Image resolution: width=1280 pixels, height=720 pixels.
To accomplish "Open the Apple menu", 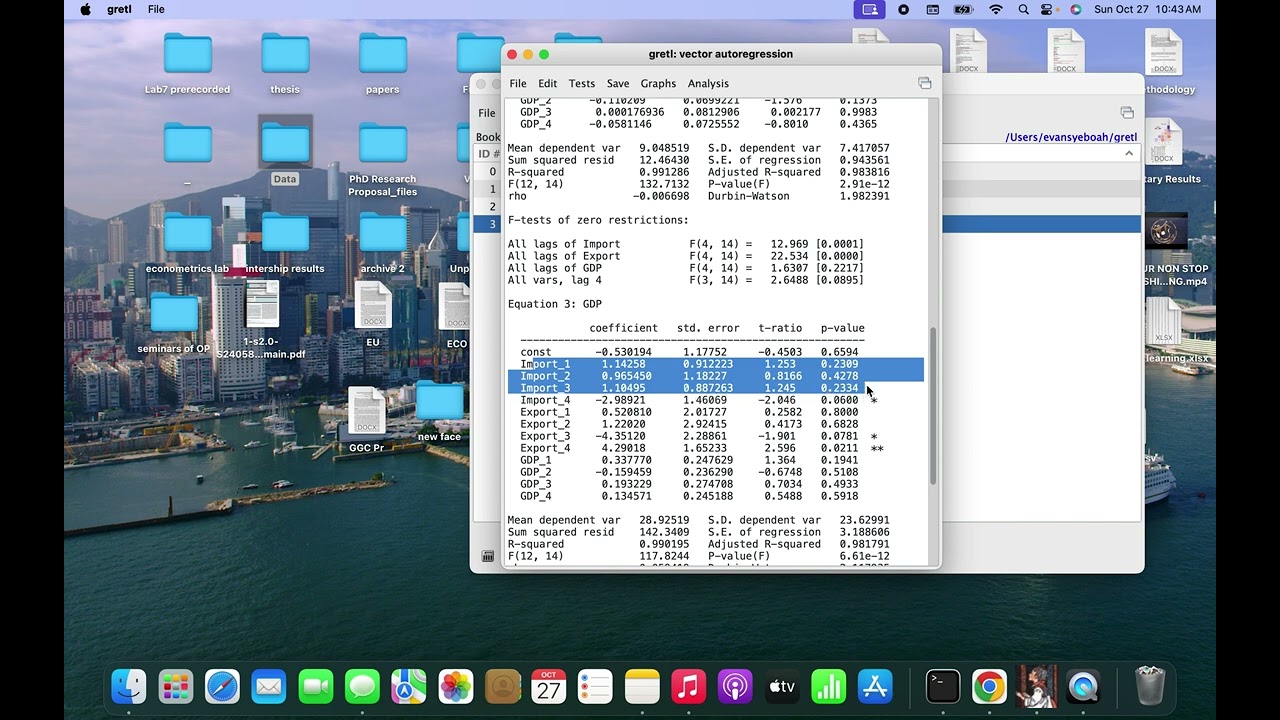I will pos(86,9).
